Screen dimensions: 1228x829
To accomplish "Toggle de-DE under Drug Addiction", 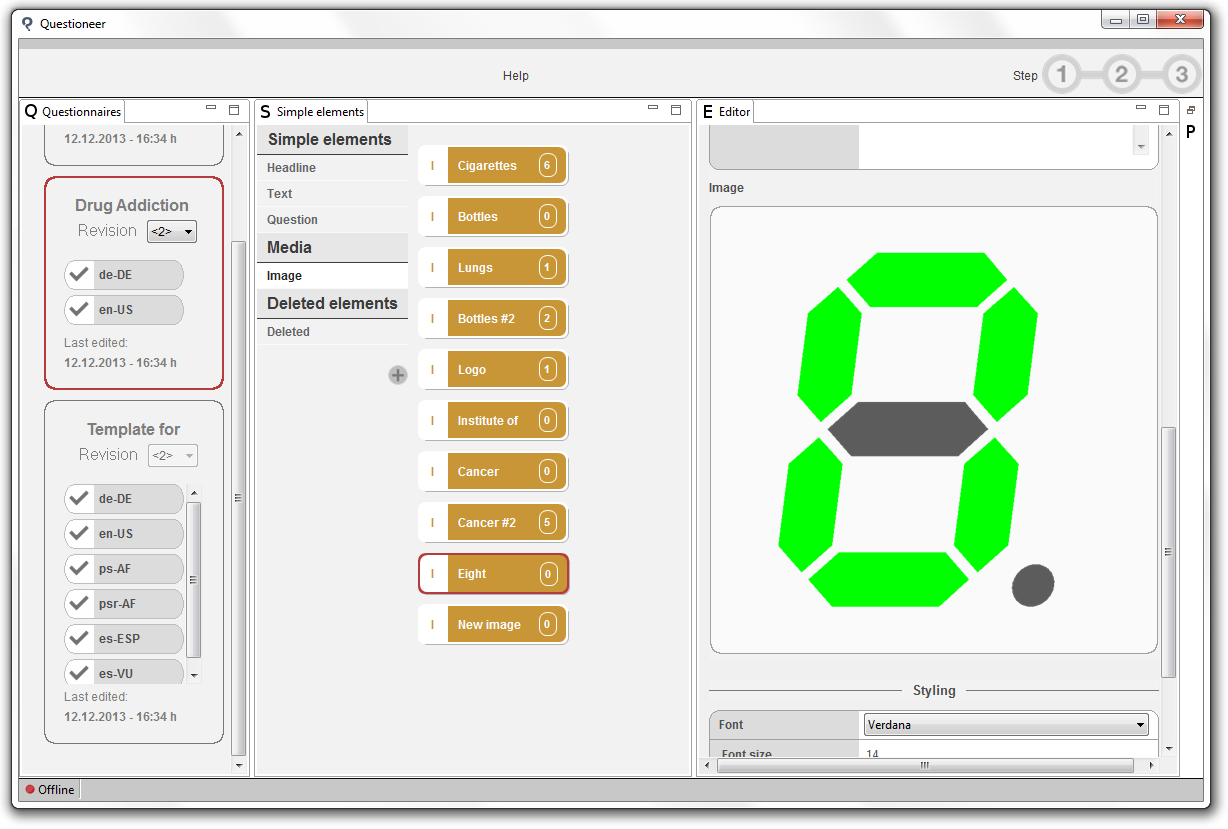I will (124, 275).
